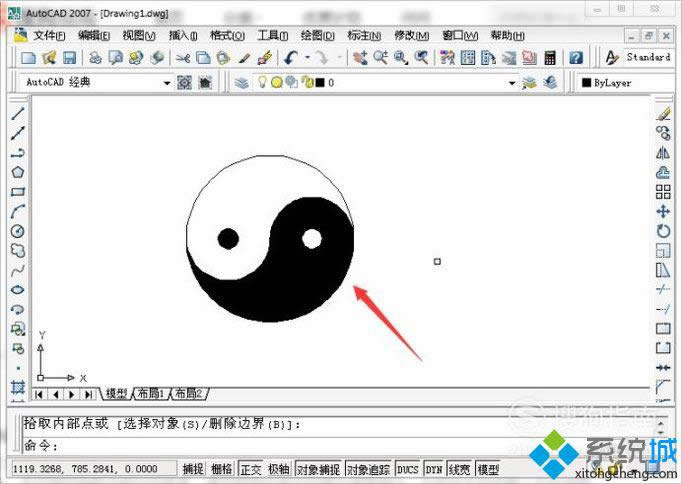
Task: Toggle DUCS in status bar
Action: [x=408, y=469]
